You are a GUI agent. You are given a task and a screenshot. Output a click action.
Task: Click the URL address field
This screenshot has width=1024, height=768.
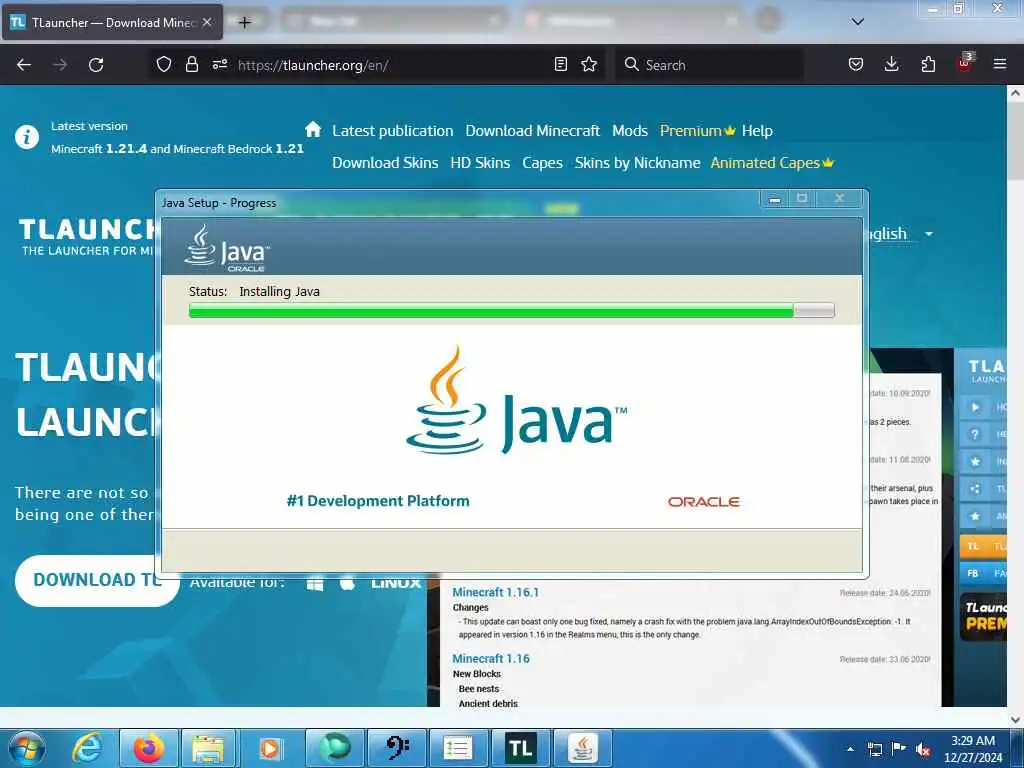[x=392, y=65]
